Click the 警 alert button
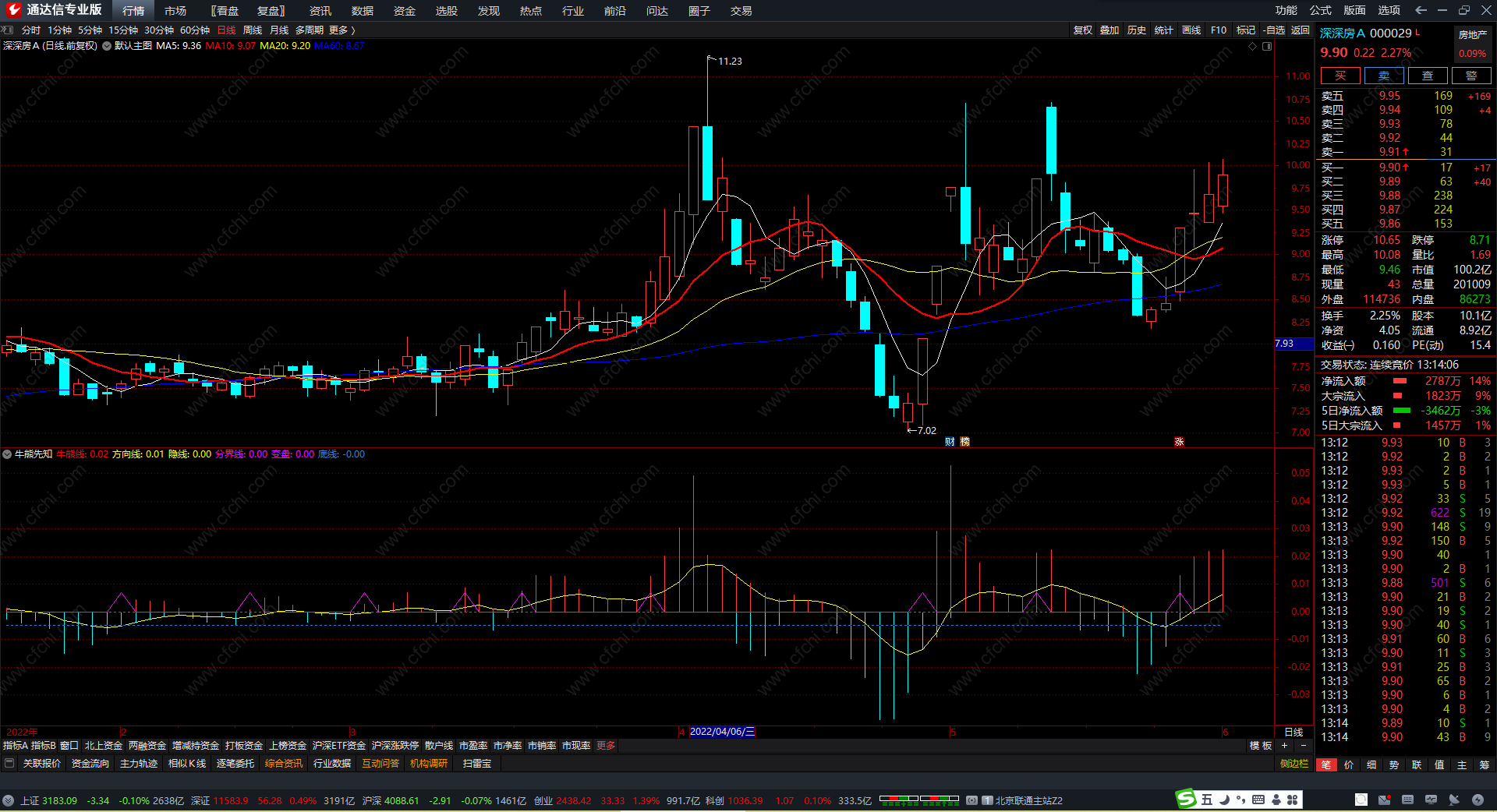Viewport: 1497px width, 812px height. coord(1471,76)
